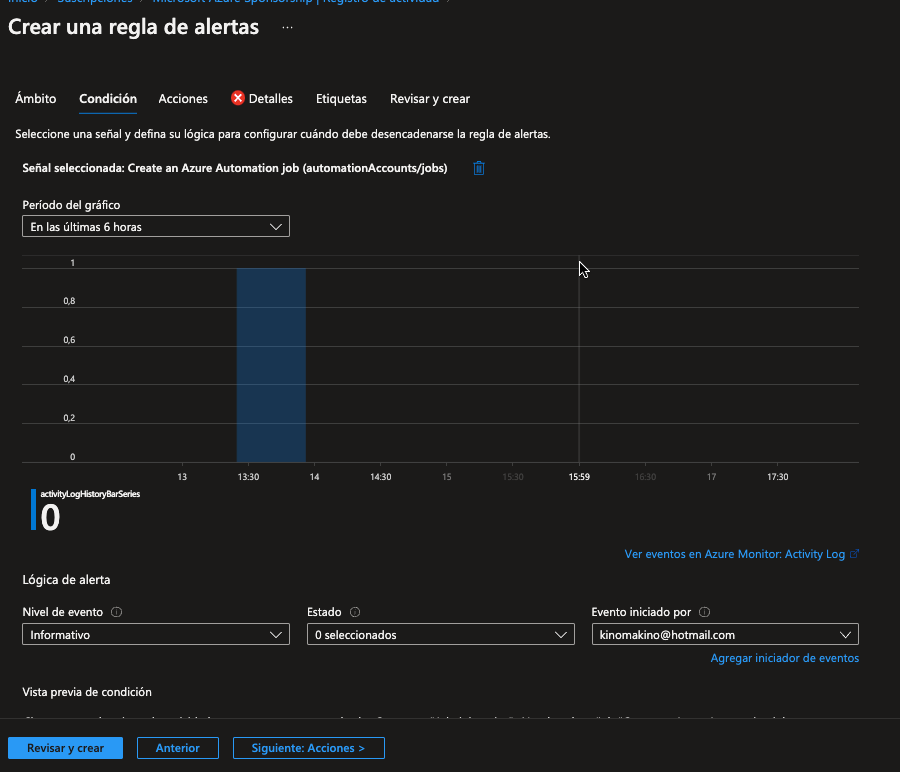Open the Nivel de evento dropdown
The image size is (900, 772).
click(x=156, y=635)
